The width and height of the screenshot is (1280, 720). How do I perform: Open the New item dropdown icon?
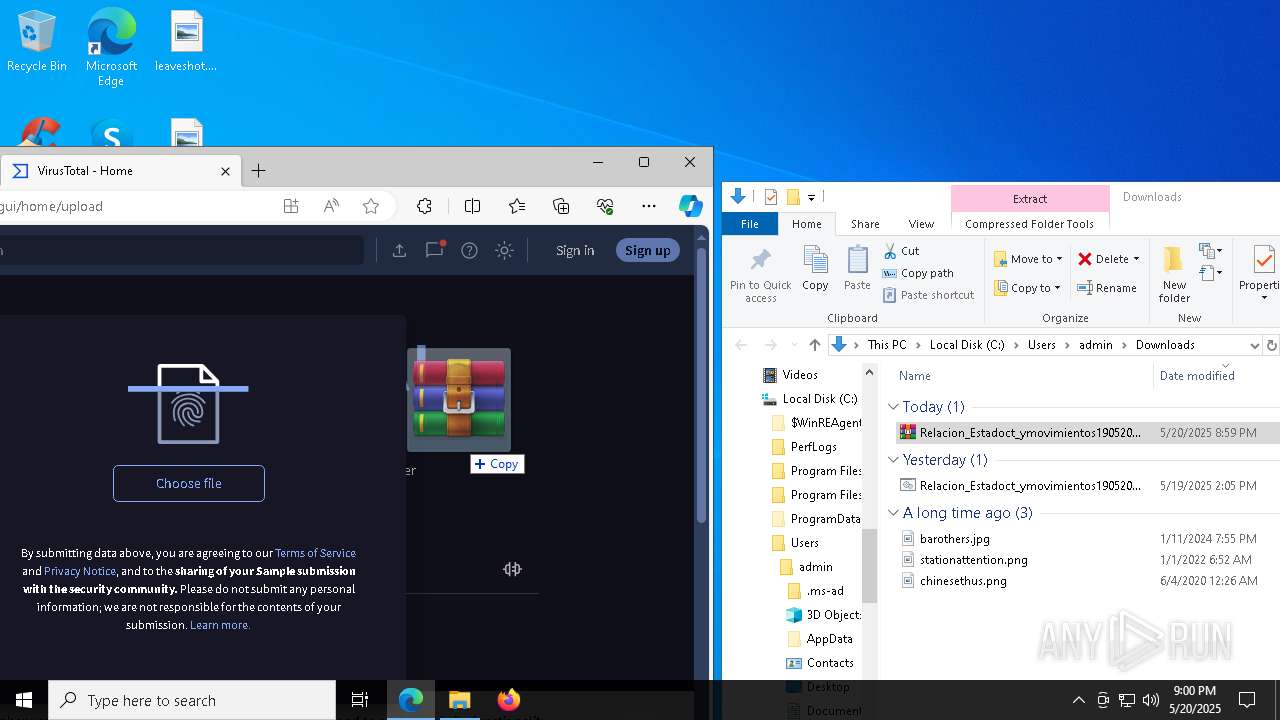1211,251
